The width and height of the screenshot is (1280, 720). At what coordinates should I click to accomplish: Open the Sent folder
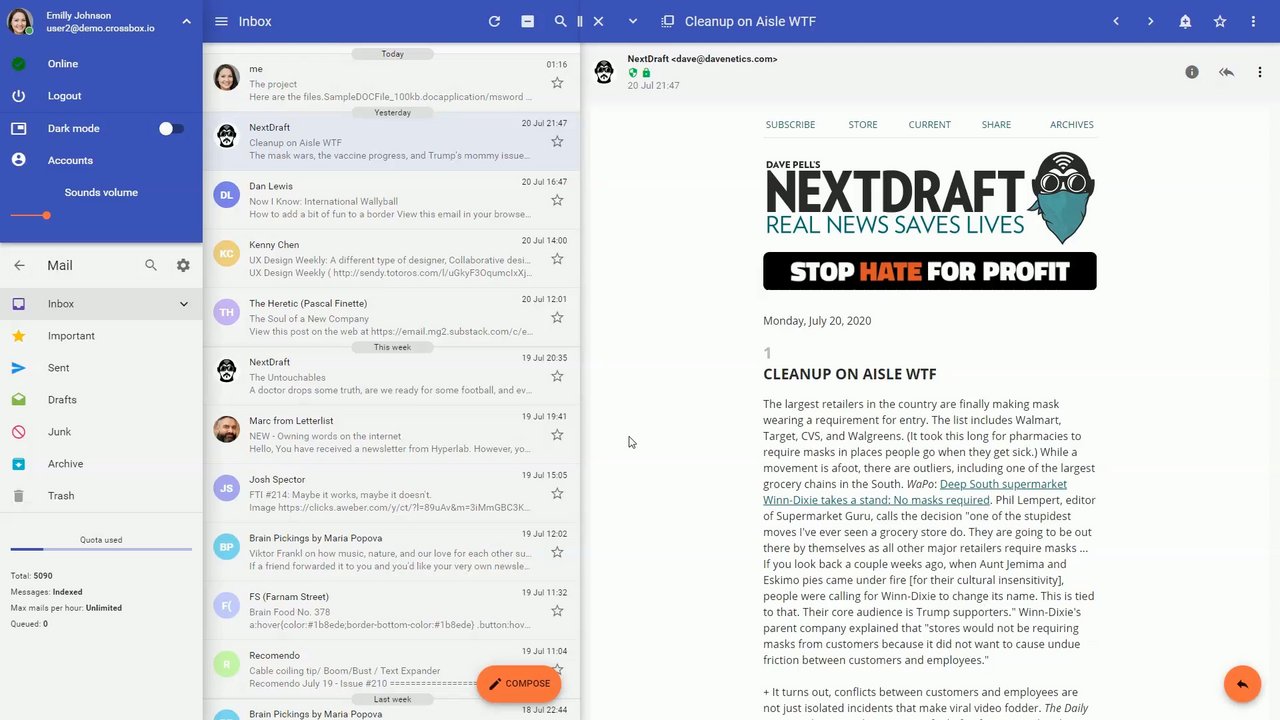click(101, 368)
